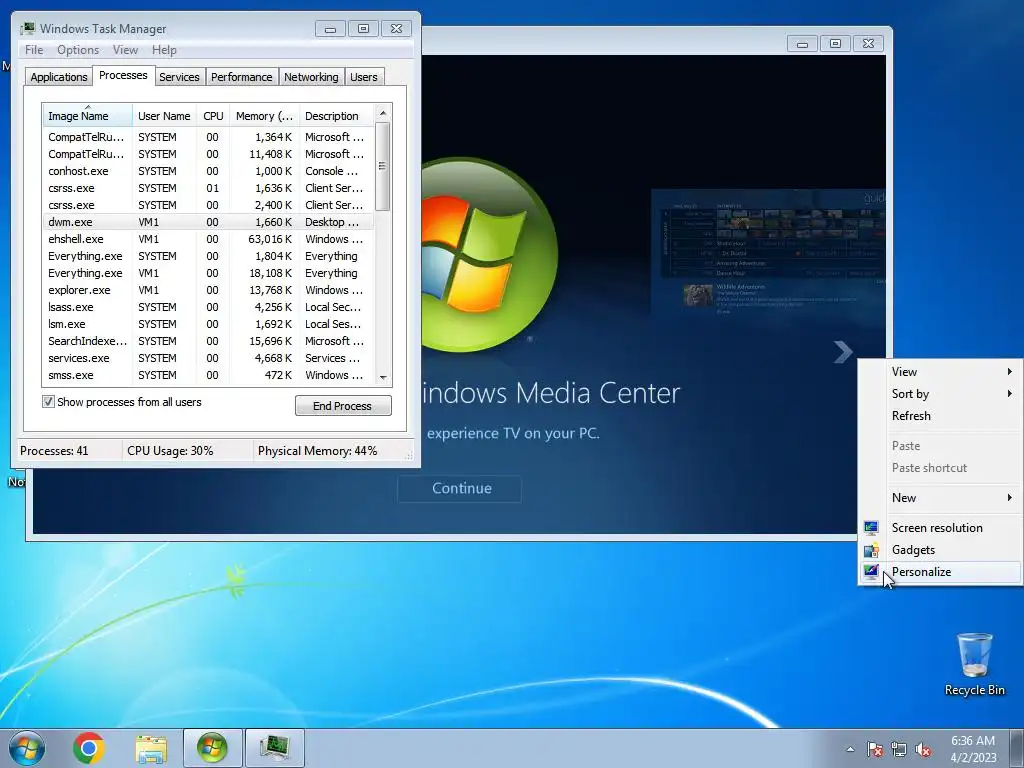Select the dwm.exe process row

tap(208, 222)
